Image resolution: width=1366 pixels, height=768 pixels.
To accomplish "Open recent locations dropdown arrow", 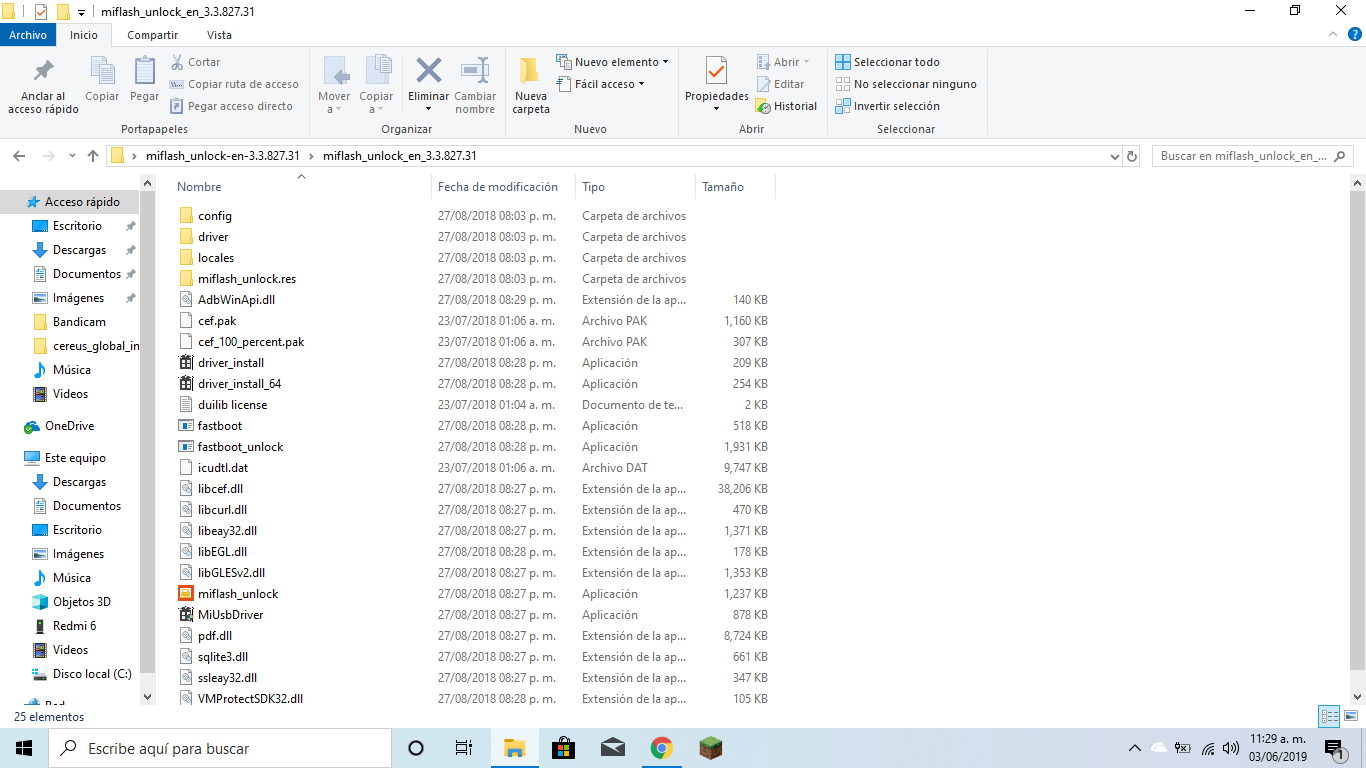I will point(72,156).
